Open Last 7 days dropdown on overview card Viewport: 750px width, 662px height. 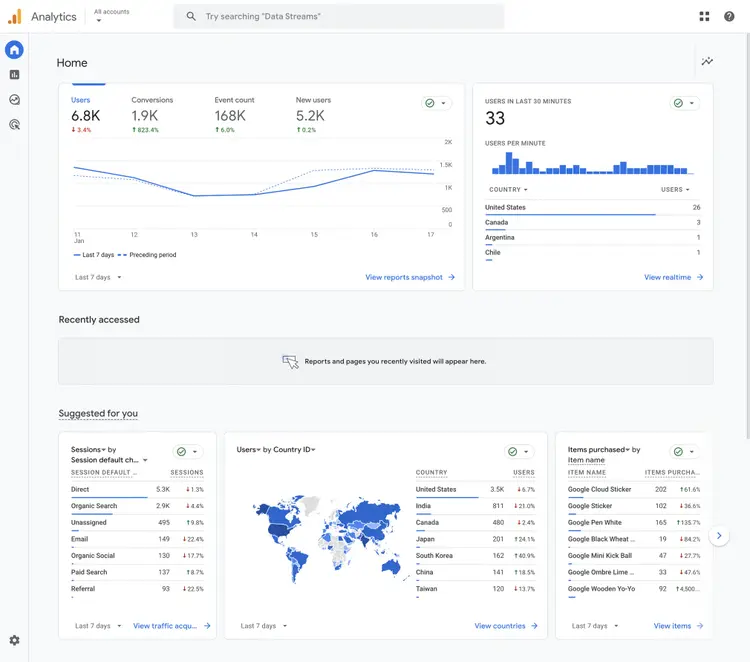pyautogui.click(x=98, y=277)
